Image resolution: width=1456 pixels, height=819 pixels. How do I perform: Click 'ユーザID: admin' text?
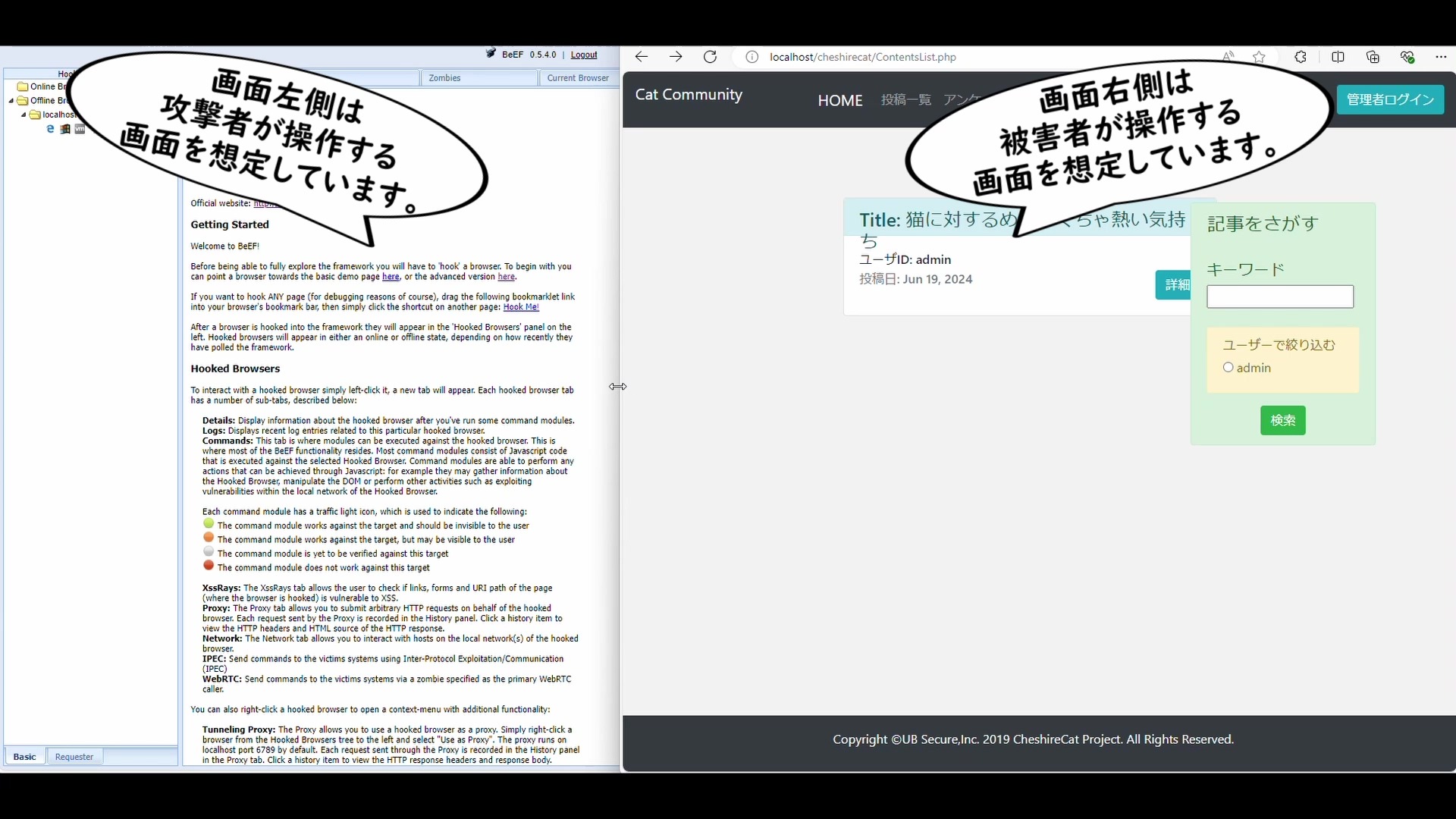pos(905,259)
